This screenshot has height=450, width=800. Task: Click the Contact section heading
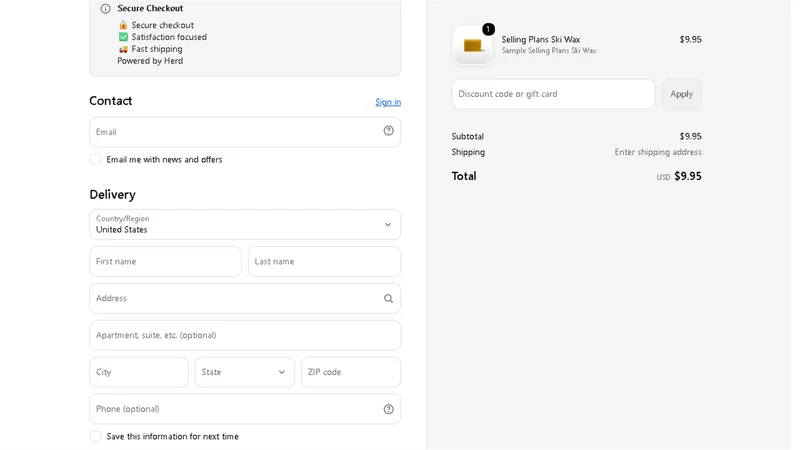tap(111, 101)
